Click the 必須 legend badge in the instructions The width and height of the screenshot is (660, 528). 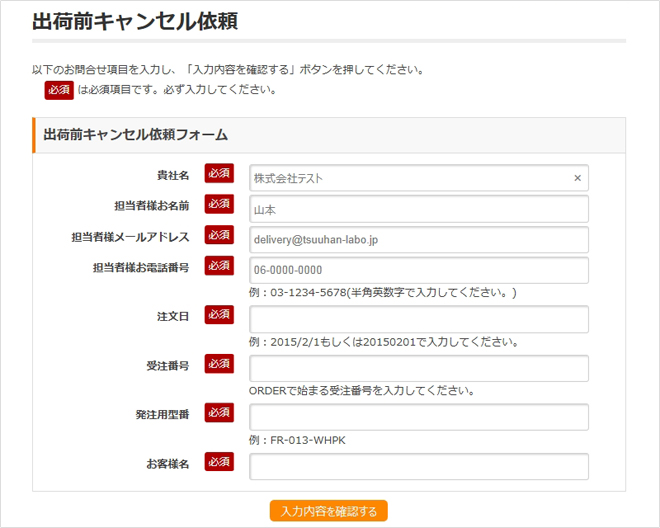click(x=59, y=89)
